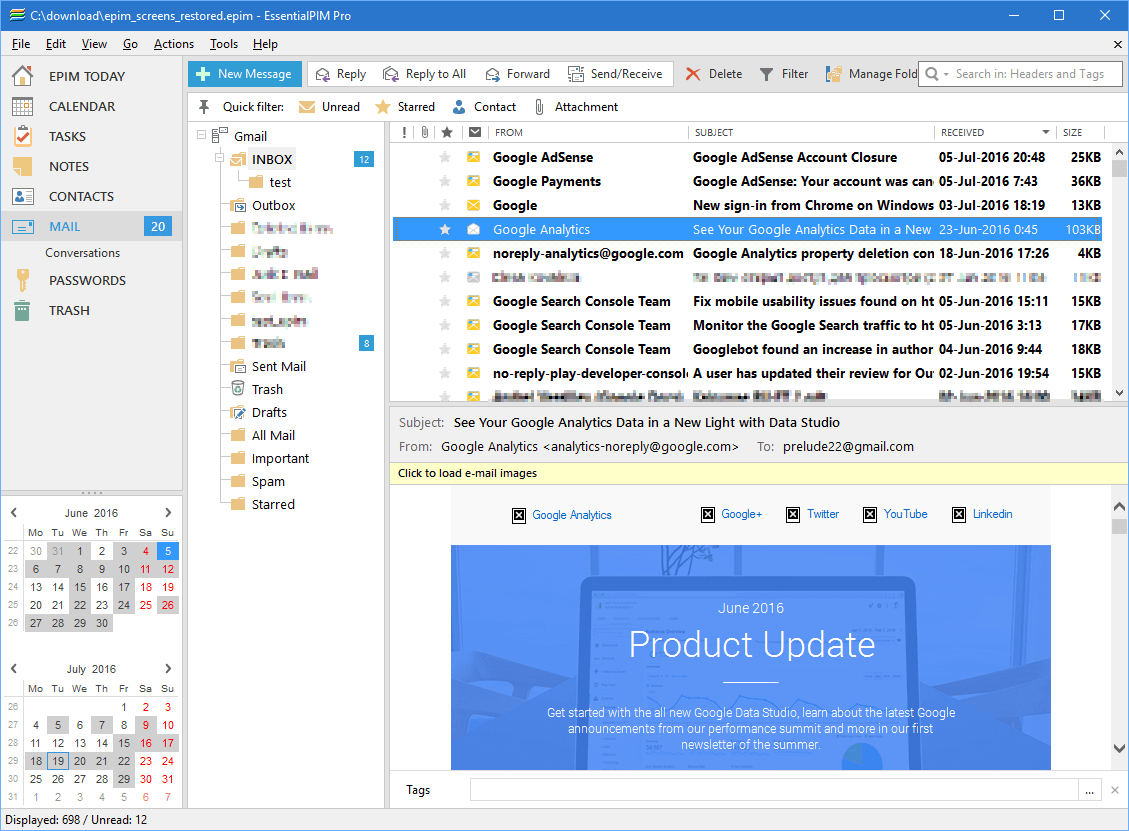Open the Go menu
Image resolution: width=1129 pixels, height=831 pixels.
(130, 44)
